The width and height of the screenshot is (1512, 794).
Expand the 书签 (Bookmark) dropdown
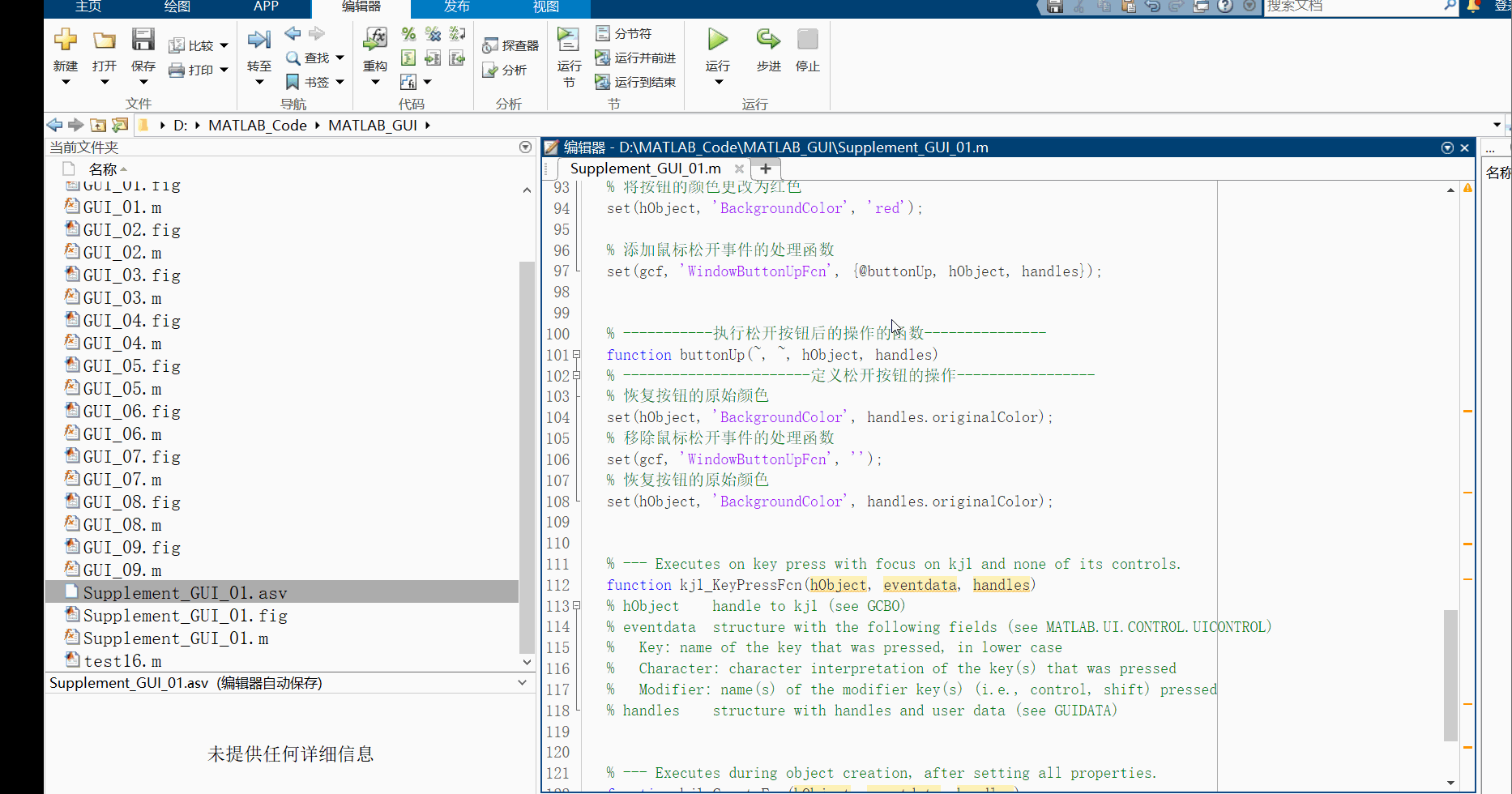(x=340, y=81)
